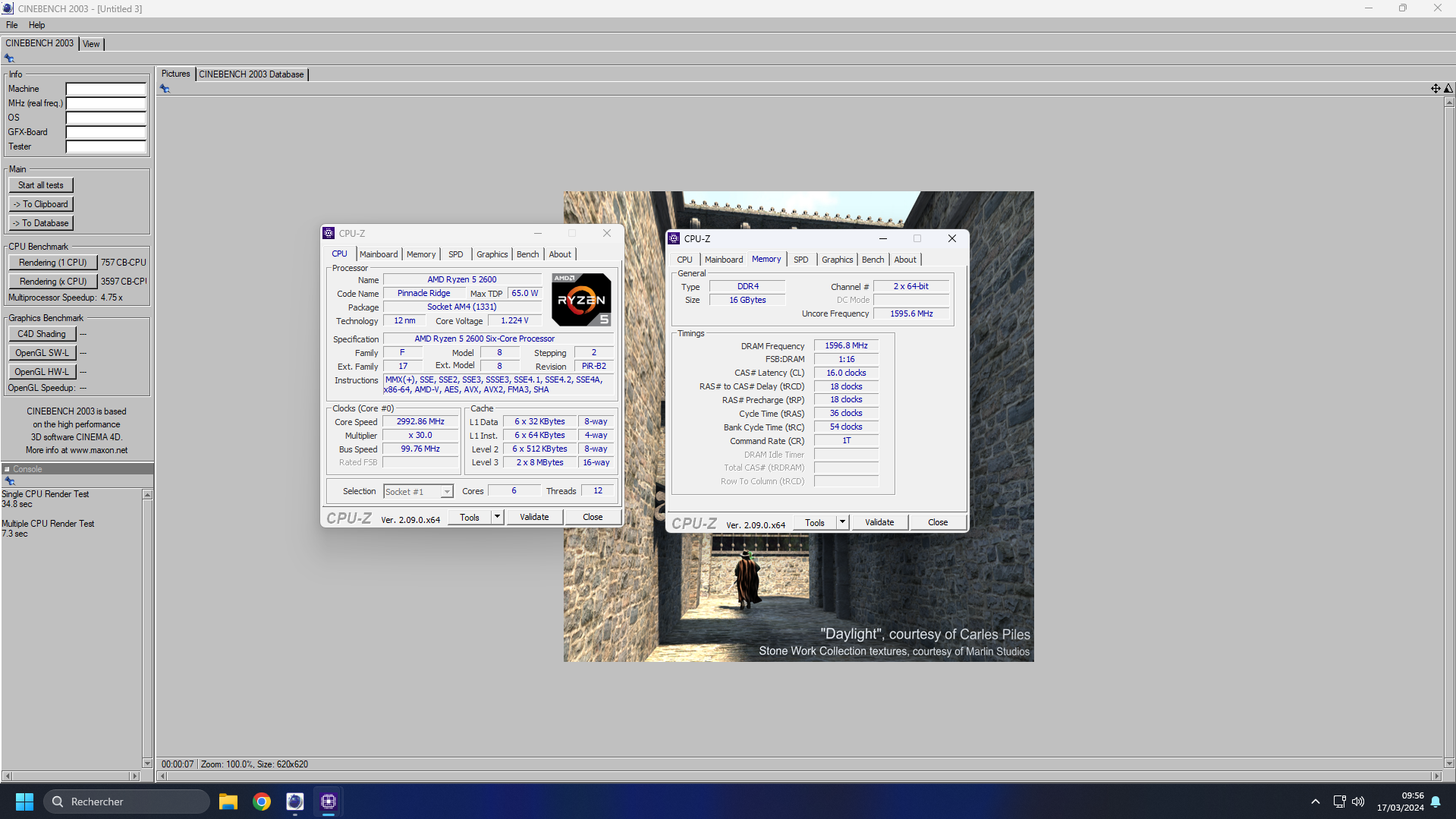The width and height of the screenshot is (1456, 819).
Task: Select the Pictures tab
Action: 175,74
